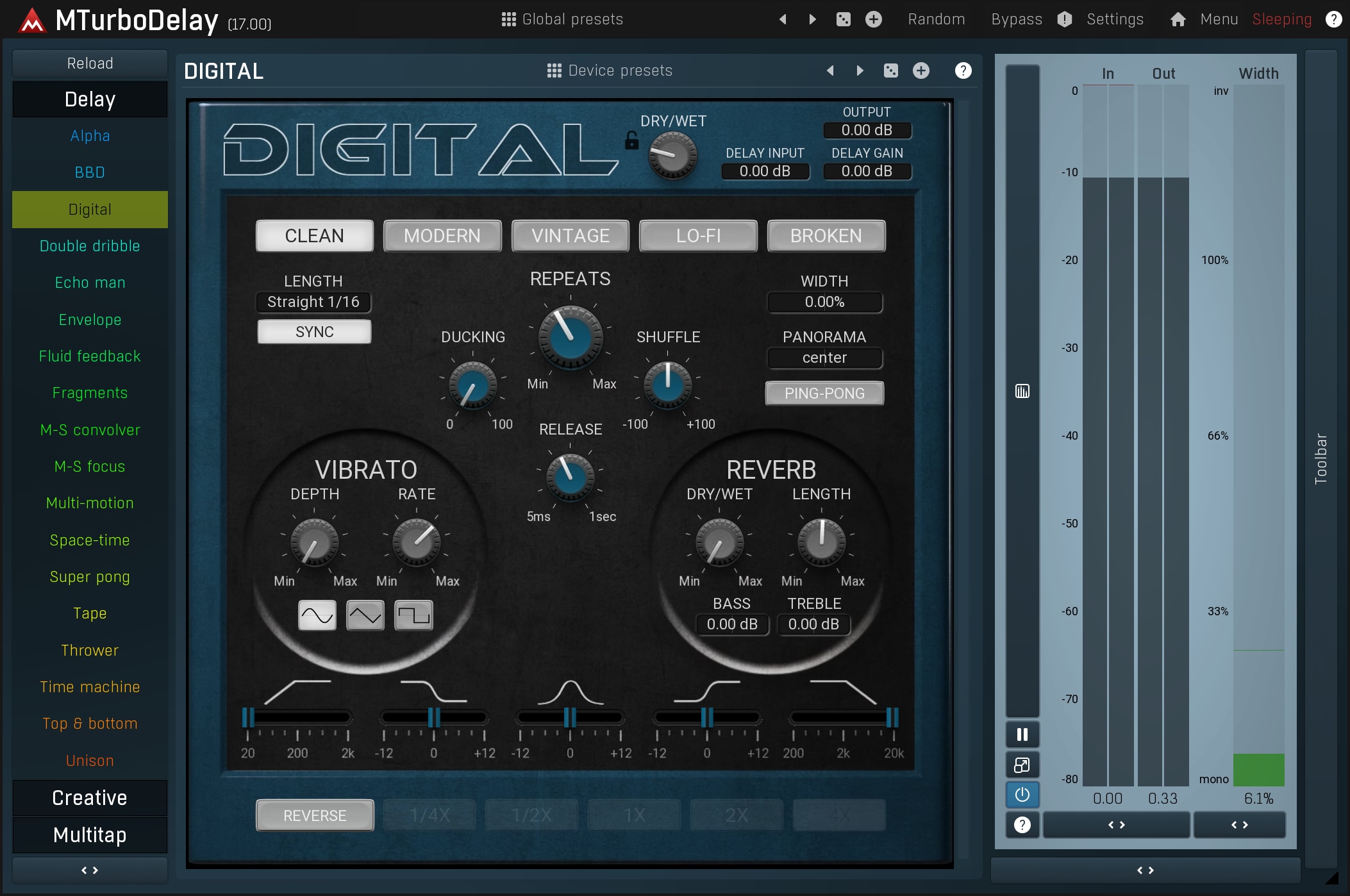Viewport: 1350px width, 896px height.
Task: Select the Tape delay device
Action: 90,613
